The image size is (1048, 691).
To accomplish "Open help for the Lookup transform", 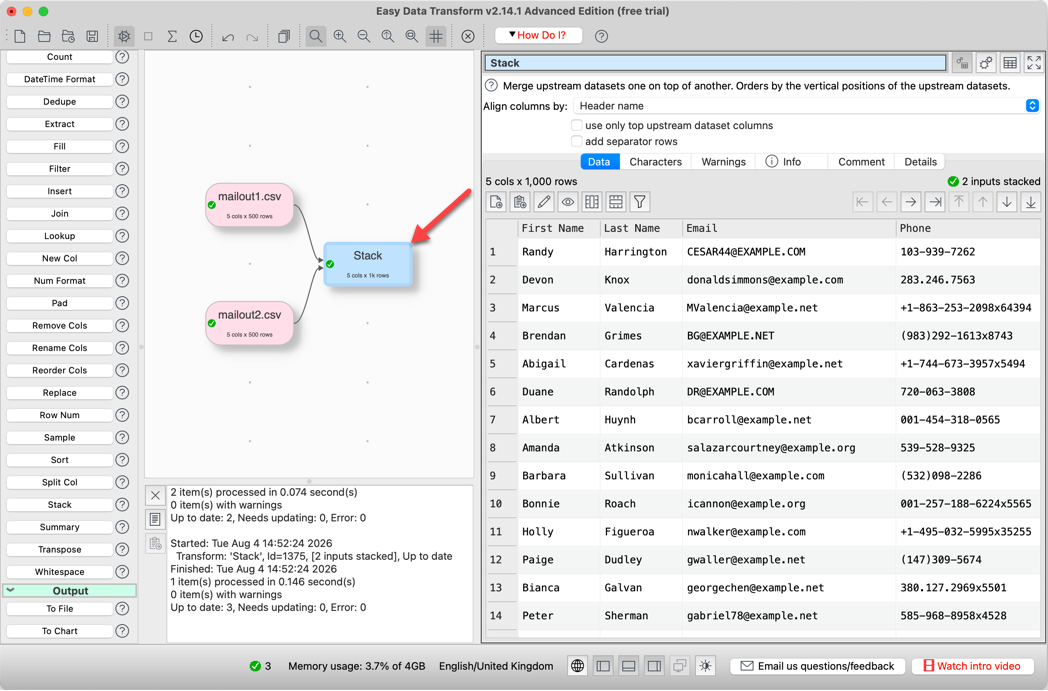I will (122, 236).
